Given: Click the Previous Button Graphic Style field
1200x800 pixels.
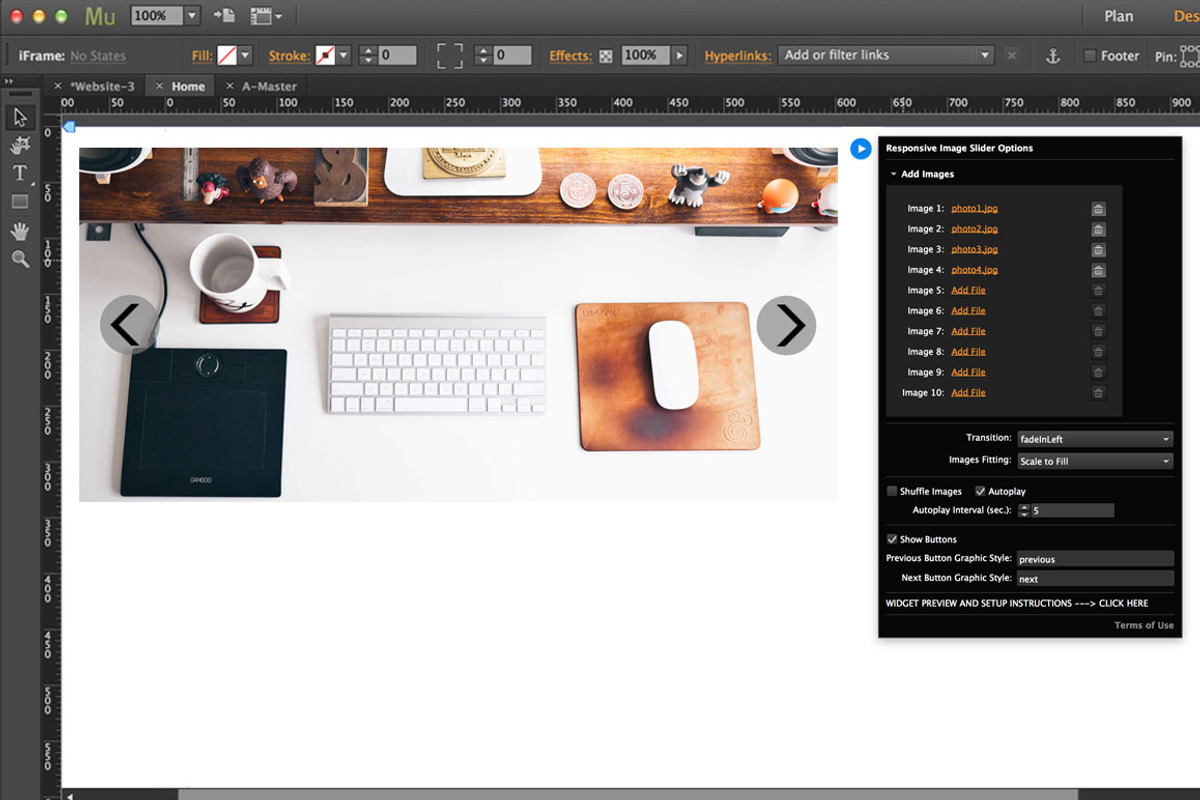Looking at the screenshot, I should pos(1095,559).
